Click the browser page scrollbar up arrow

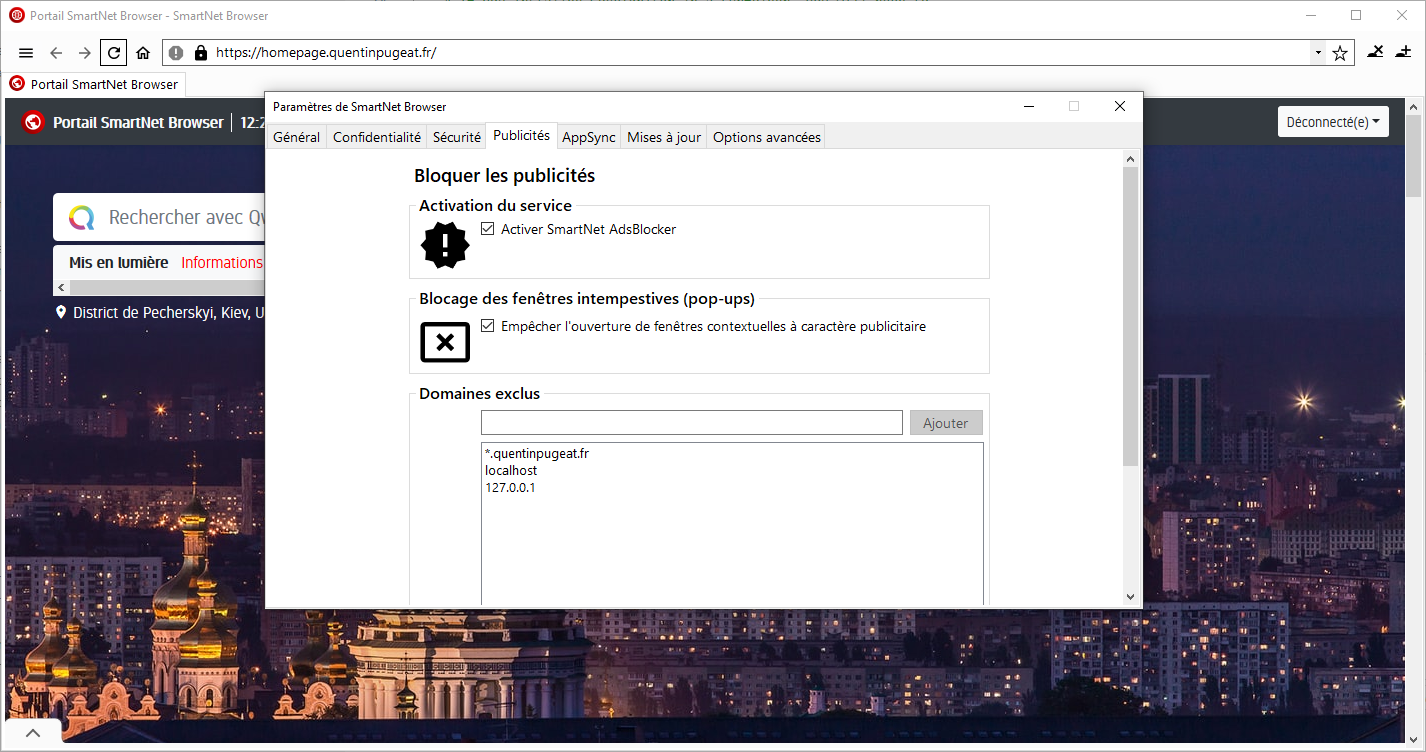pyautogui.click(x=1414, y=106)
